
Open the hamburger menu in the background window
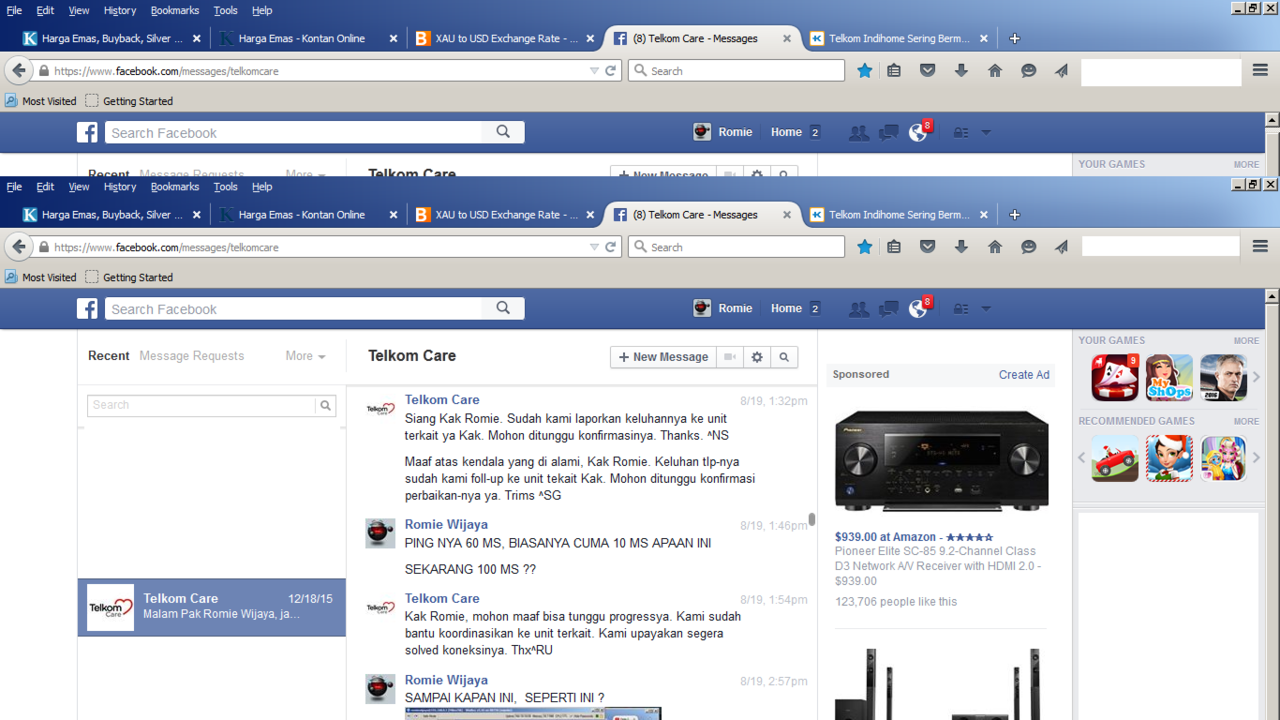(x=1260, y=70)
